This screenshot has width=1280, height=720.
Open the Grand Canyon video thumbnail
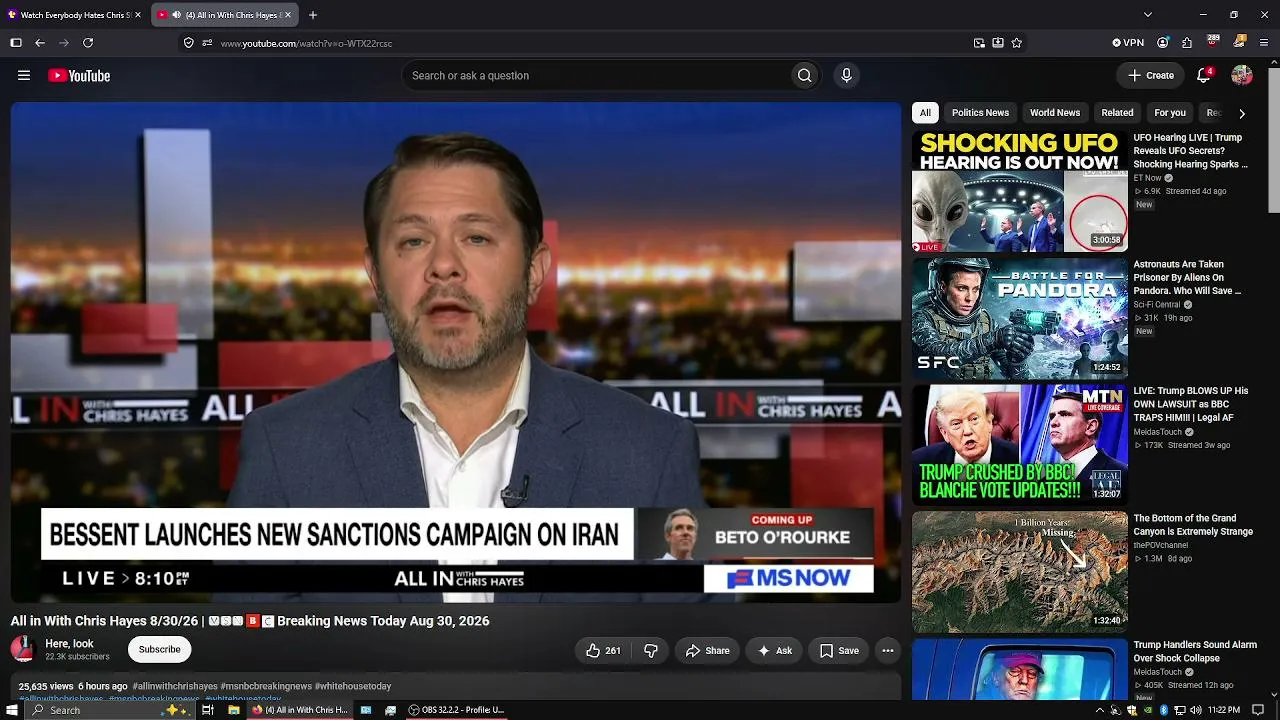(x=1020, y=572)
